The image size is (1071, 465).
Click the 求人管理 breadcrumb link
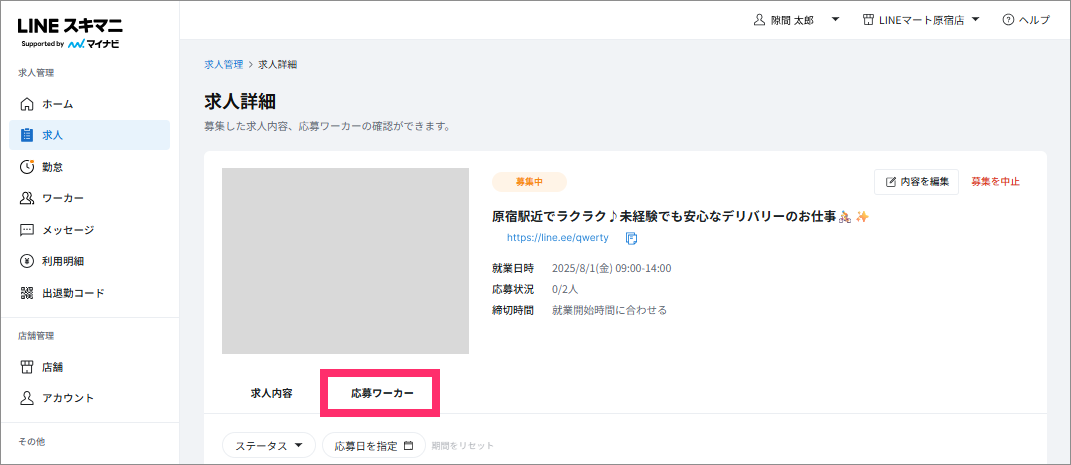pos(223,64)
